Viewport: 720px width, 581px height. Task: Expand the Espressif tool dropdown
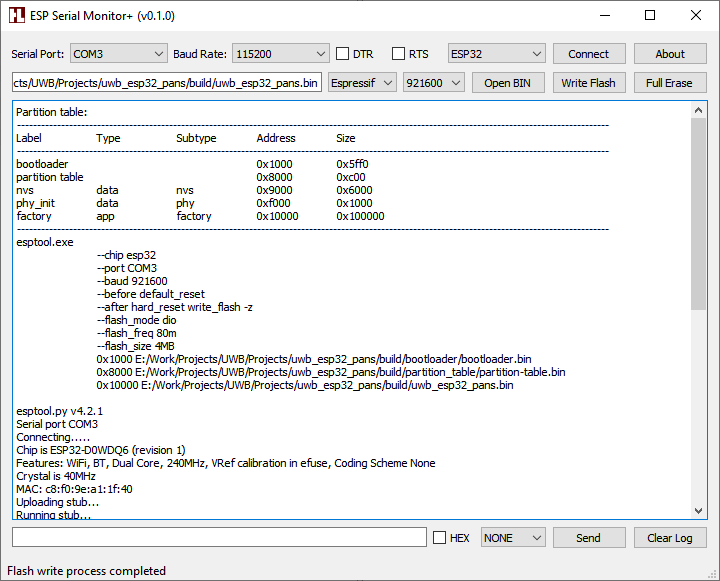(x=362, y=83)
